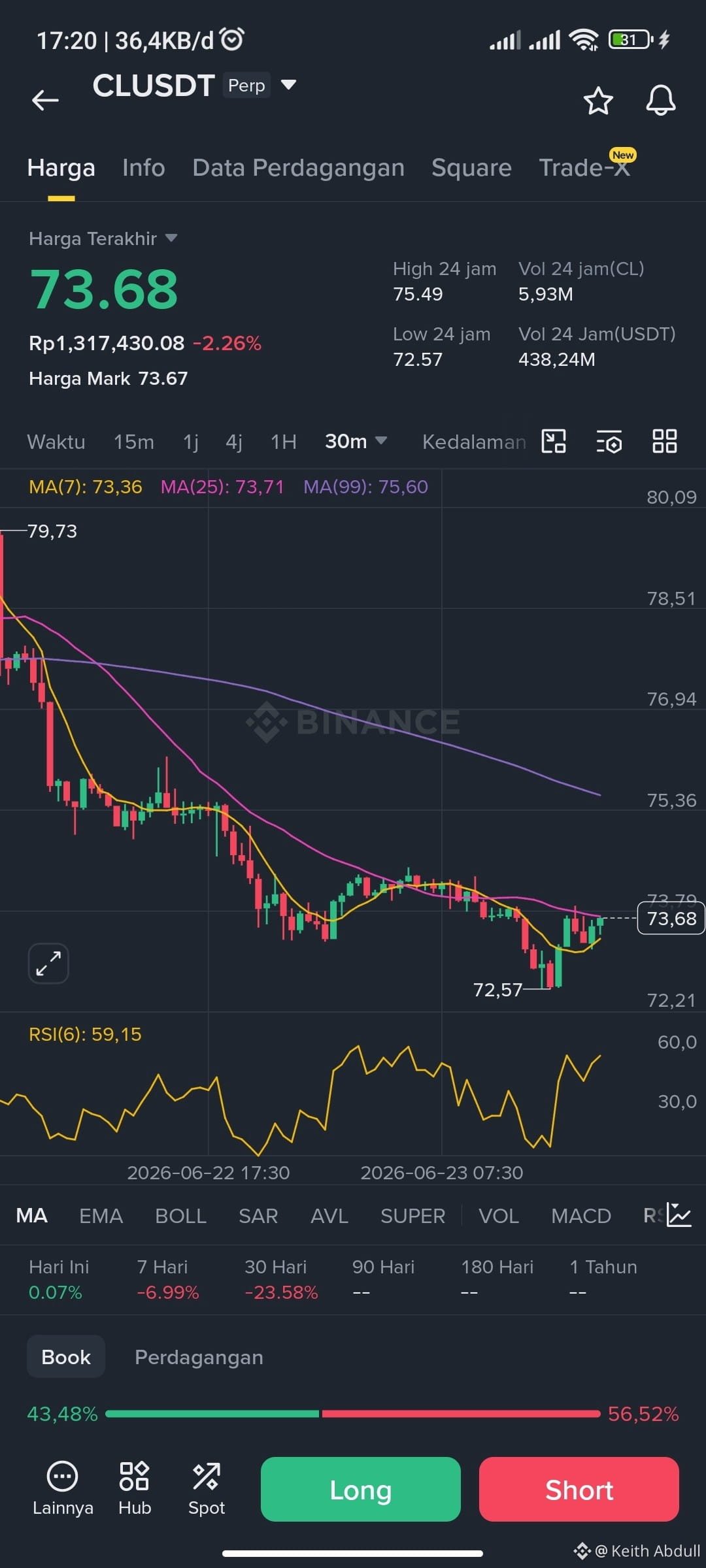The image size is (706, 1568).
Task: Tap the 7 Hari -6.99% performance
Action: click(x=168, y=1279)
